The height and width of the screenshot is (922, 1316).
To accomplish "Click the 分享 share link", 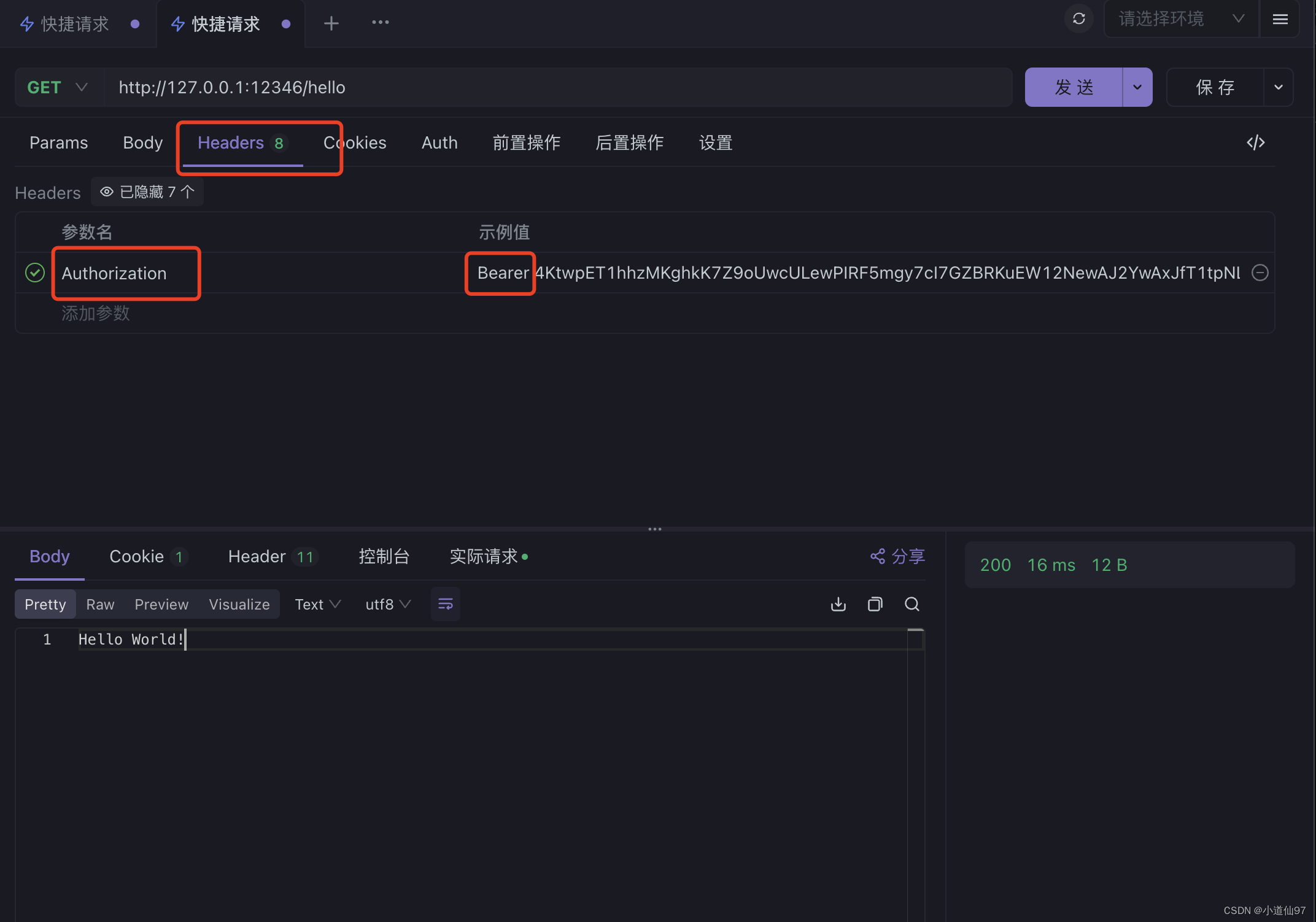I will pyautogui.click(x=897, y=557).
